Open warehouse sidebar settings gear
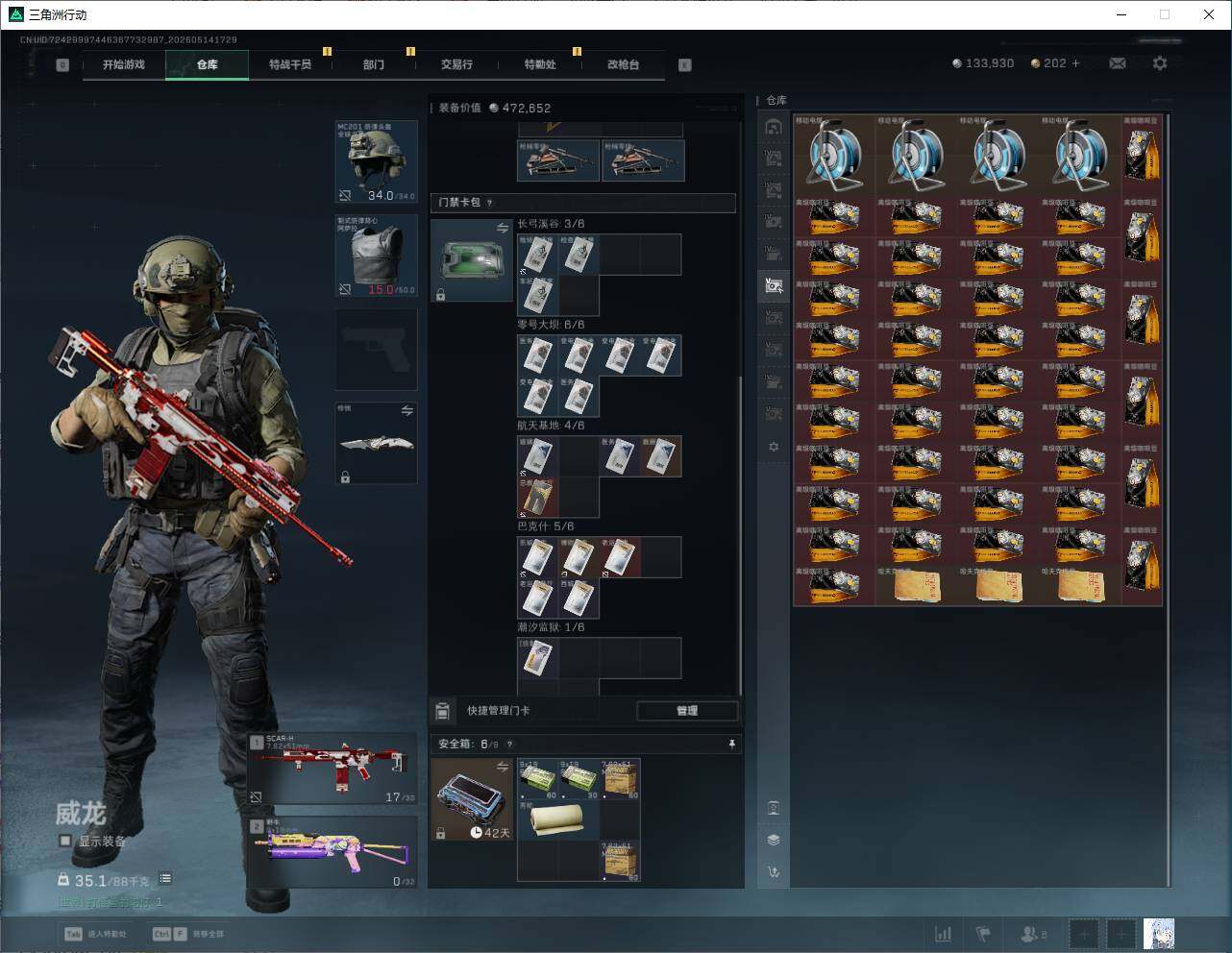Image resolution: width=1232 pixels, height=953 pixels. (x=774, y=447)
